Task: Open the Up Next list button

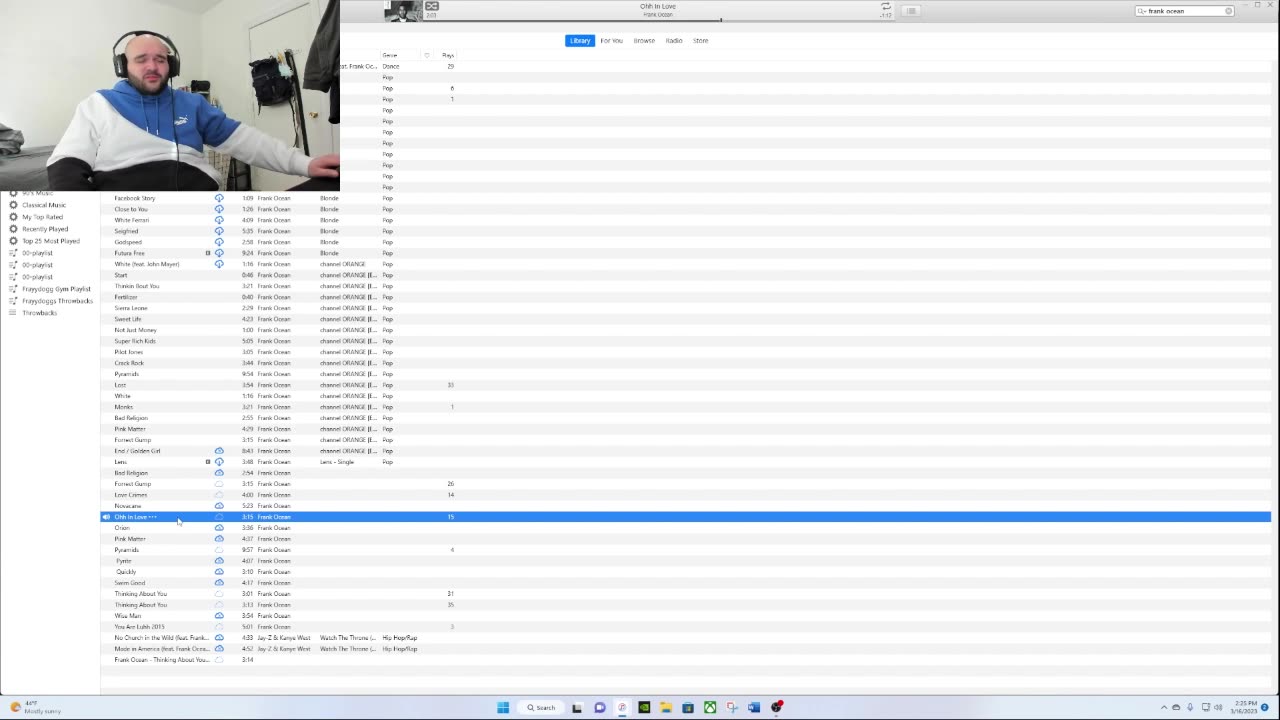Action: pos(910,11)
